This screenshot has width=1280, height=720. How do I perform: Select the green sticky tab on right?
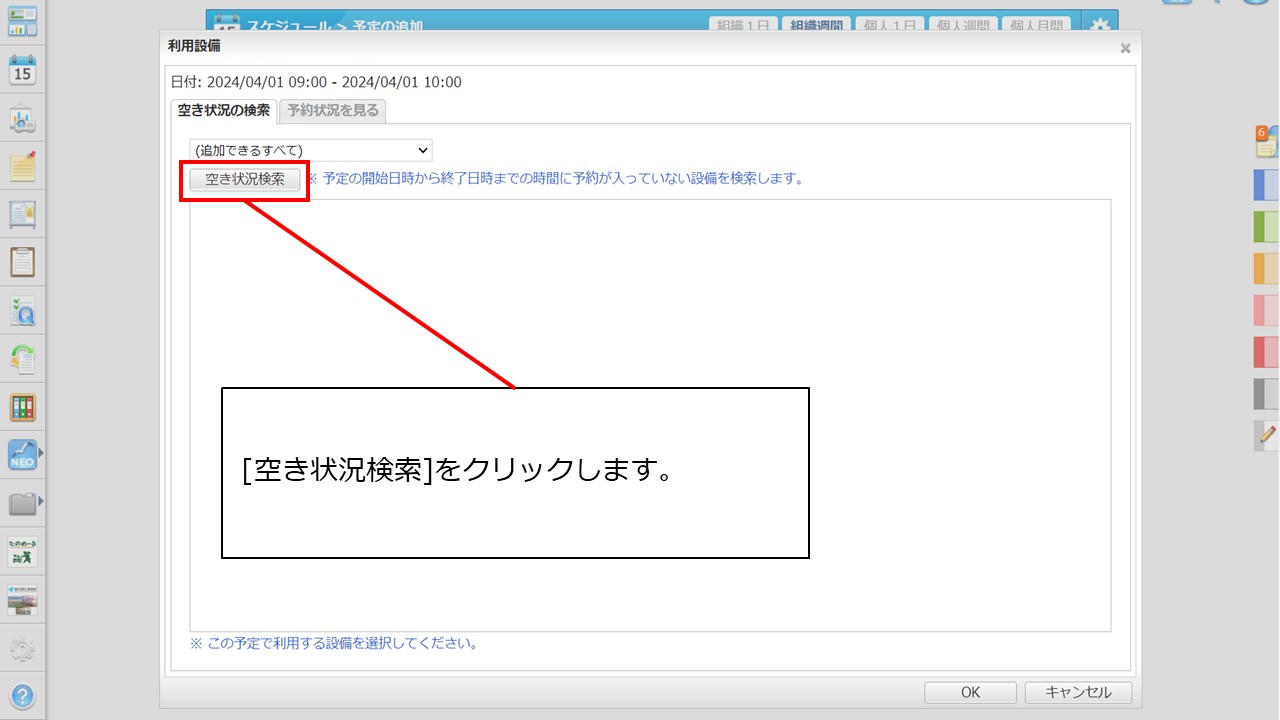pyautogui.click(x=1266, y=227)
